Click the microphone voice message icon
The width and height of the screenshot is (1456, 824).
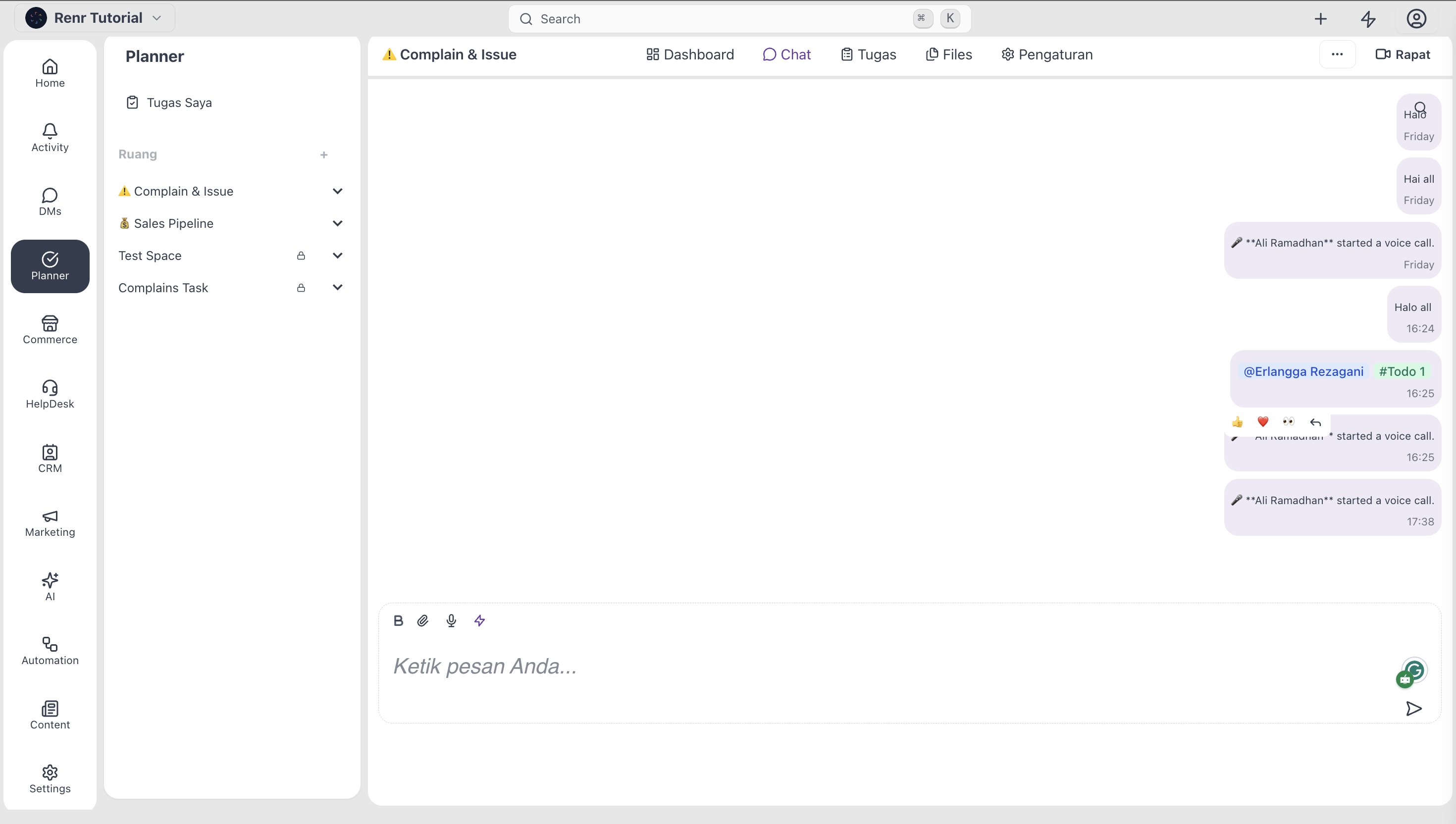click(451, 621)
